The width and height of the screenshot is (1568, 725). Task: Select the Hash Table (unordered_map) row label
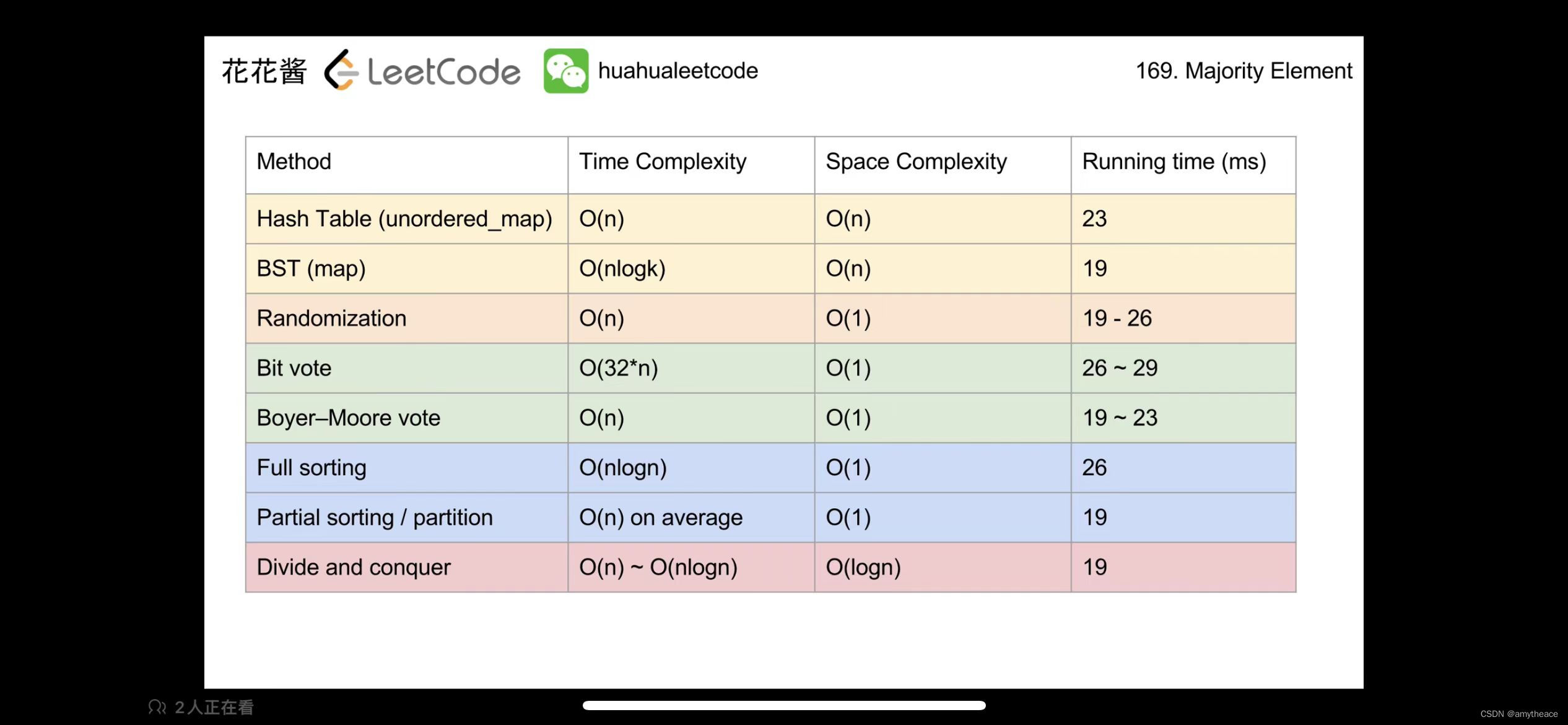(404, 219)
